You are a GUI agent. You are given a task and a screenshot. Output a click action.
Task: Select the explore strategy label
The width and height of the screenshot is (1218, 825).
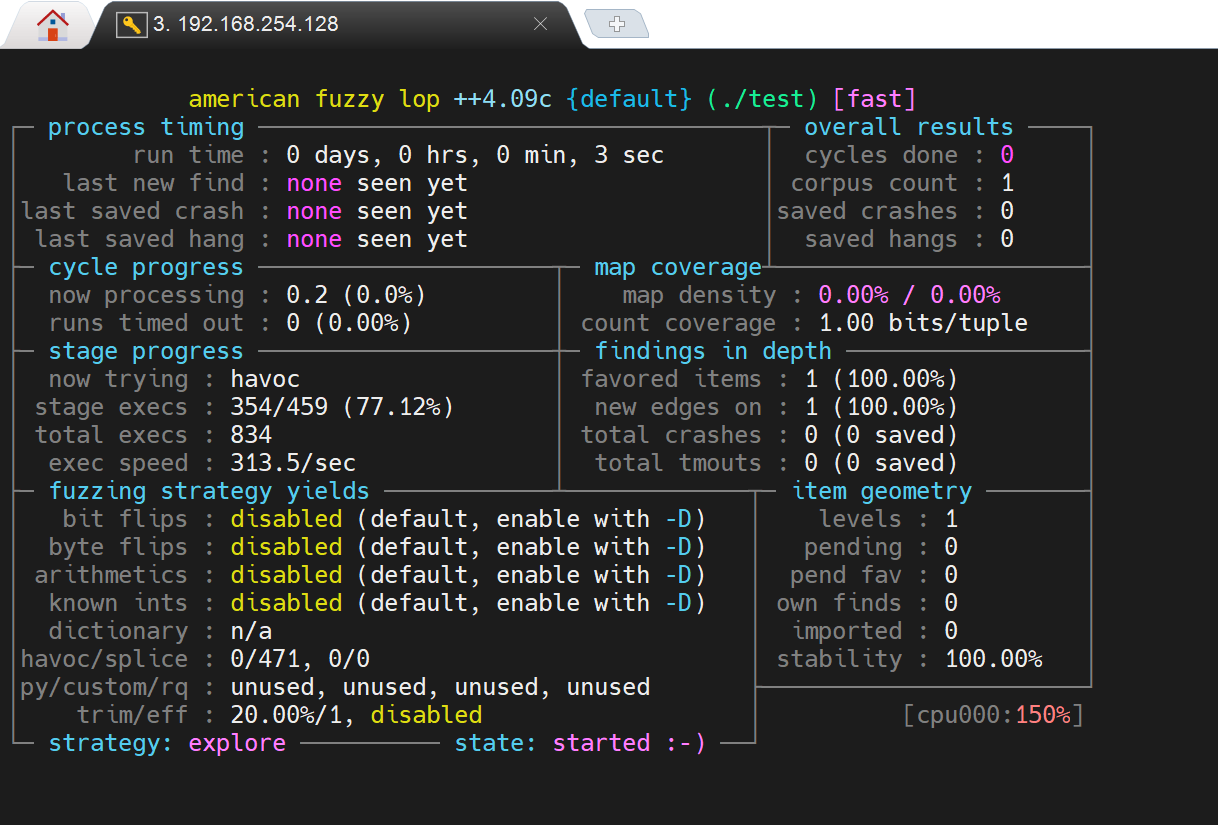click(x=237, y=743)
